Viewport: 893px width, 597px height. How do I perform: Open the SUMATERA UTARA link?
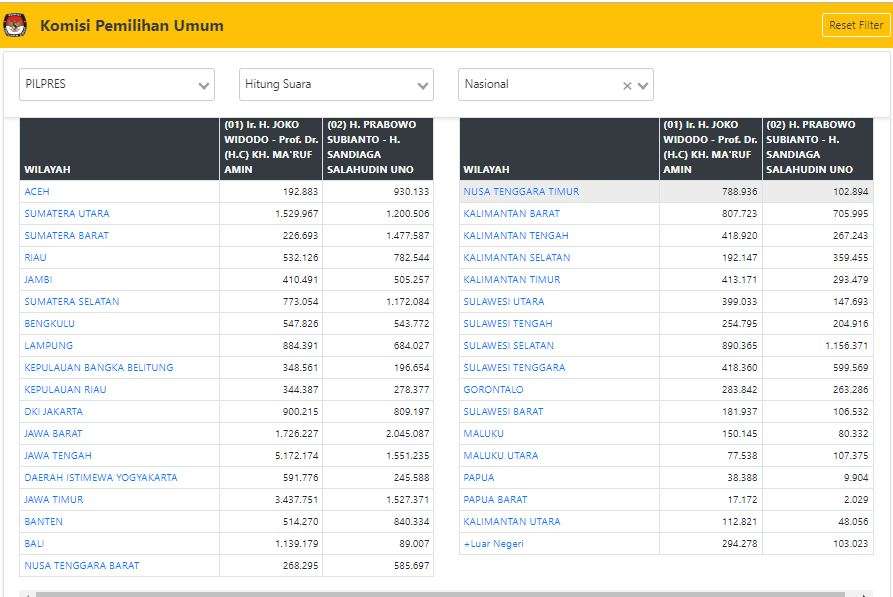click(67, 214)
